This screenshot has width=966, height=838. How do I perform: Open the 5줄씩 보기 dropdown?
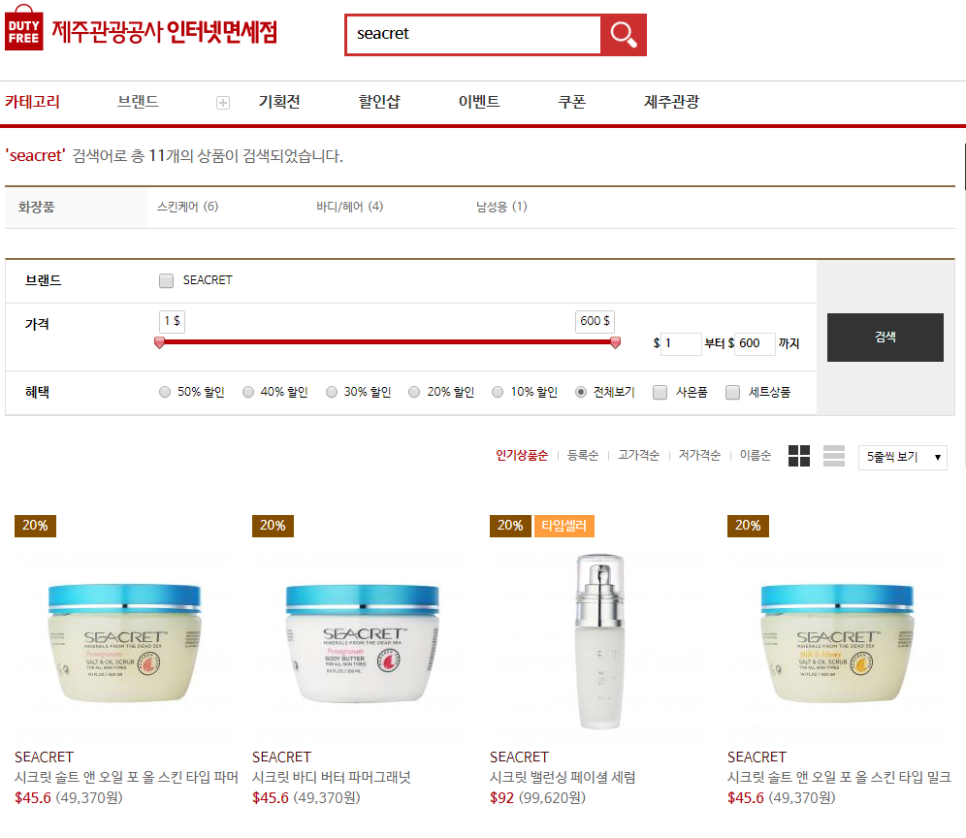[903, 457]
